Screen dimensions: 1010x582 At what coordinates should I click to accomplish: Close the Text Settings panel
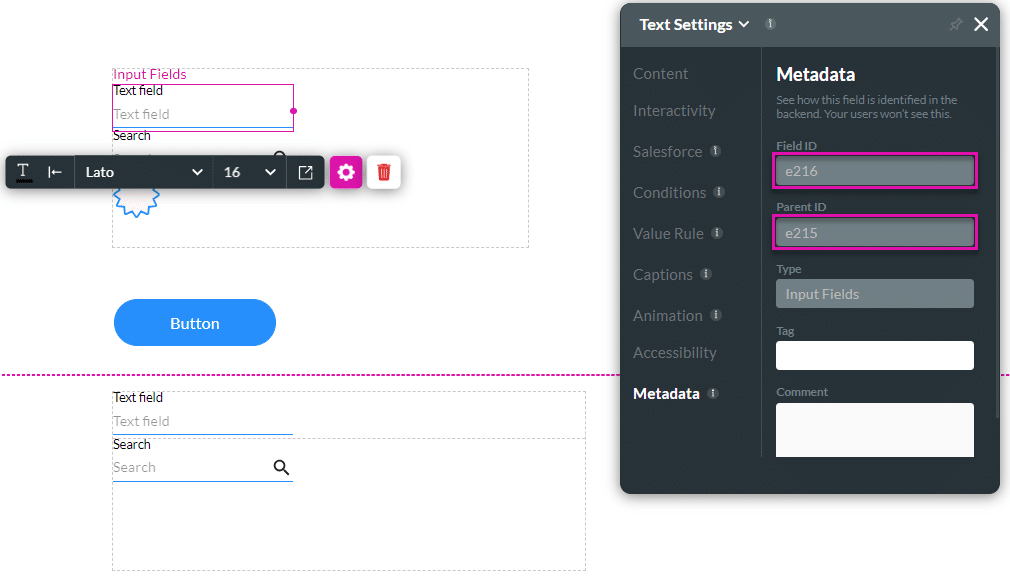tap(981, 25)
